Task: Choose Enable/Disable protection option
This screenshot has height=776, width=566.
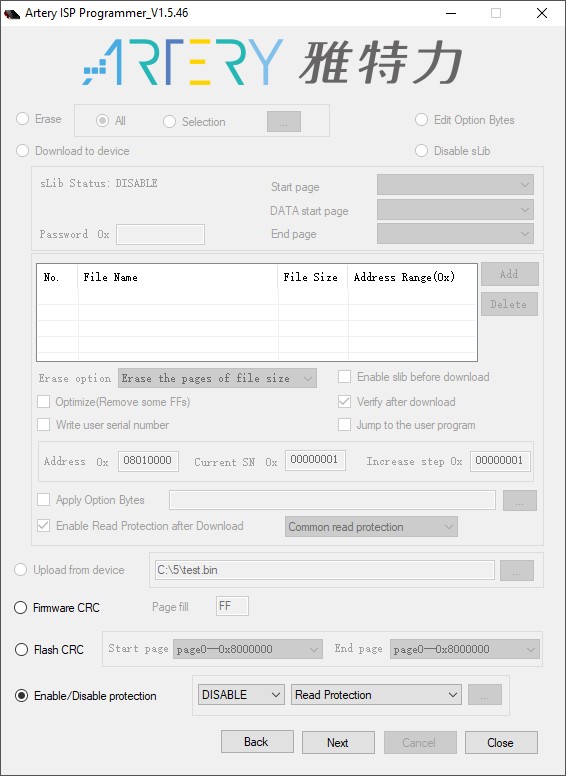Action: [x=21, y=695]
